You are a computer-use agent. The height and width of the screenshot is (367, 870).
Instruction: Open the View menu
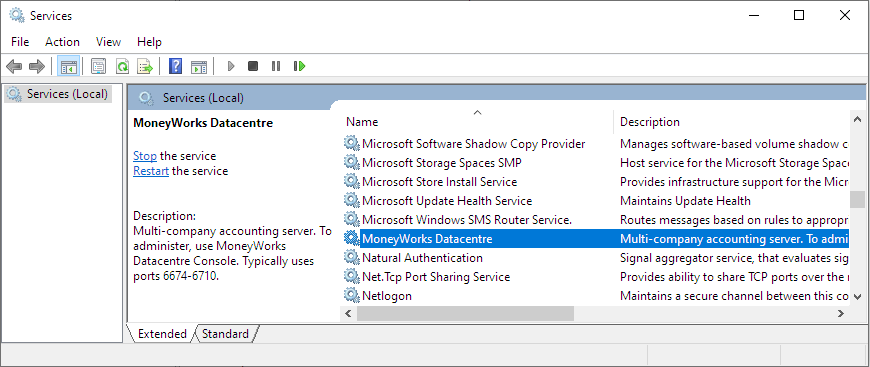point(108,42)
